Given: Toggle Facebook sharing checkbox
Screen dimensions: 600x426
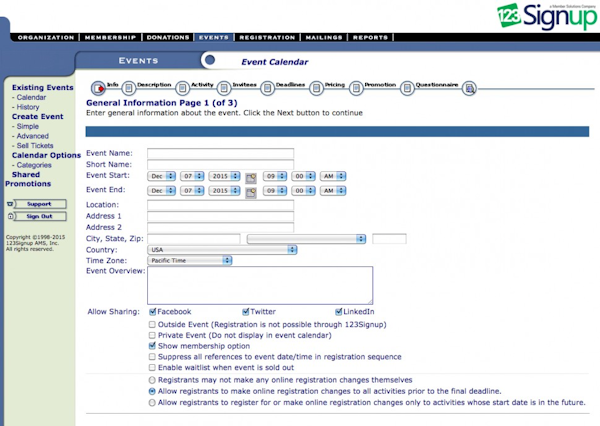Looking at the screenshot, I should [152, 312].
